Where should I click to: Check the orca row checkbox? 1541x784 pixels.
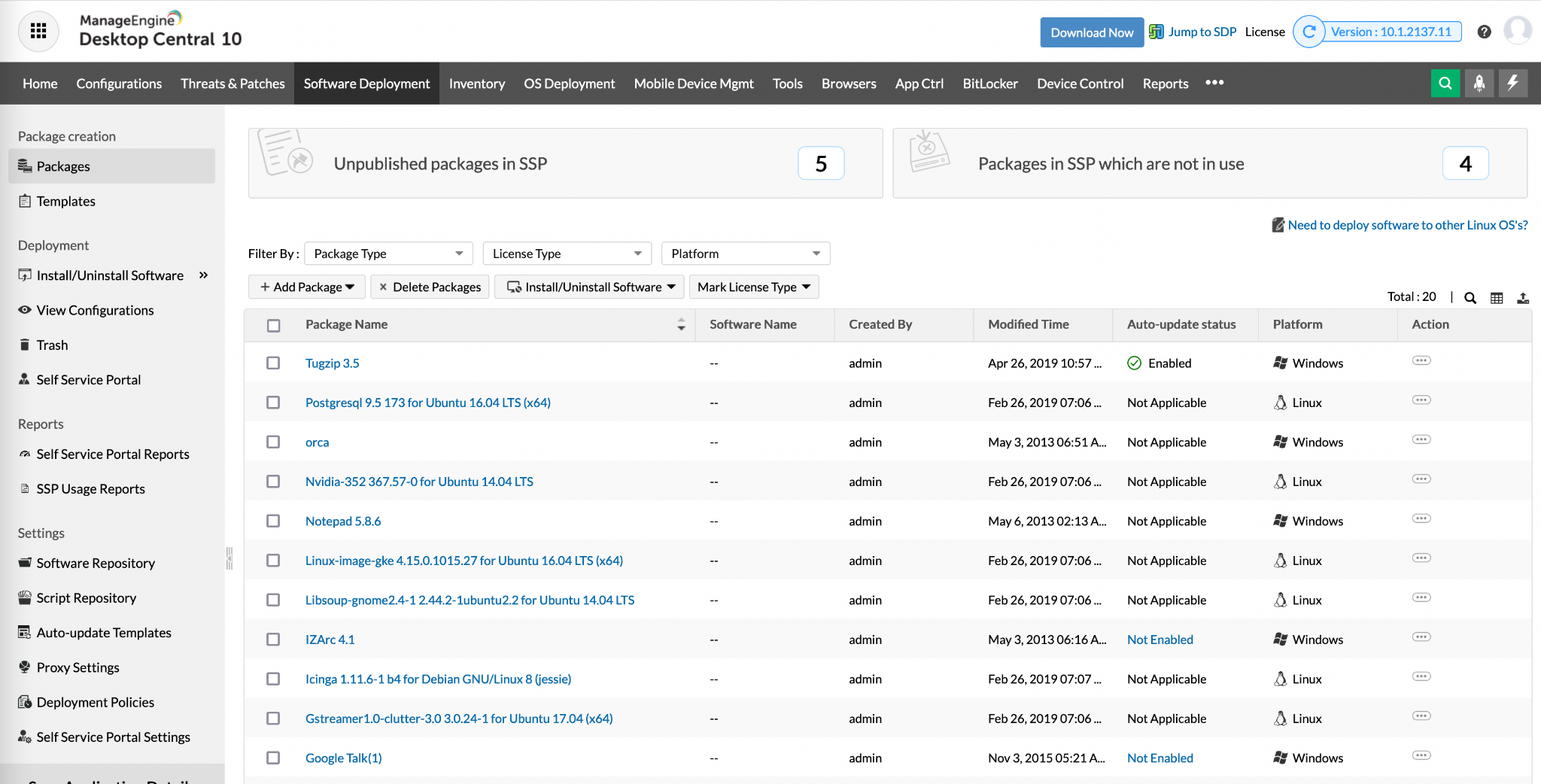pyautogui.click(x=273, y=442)
